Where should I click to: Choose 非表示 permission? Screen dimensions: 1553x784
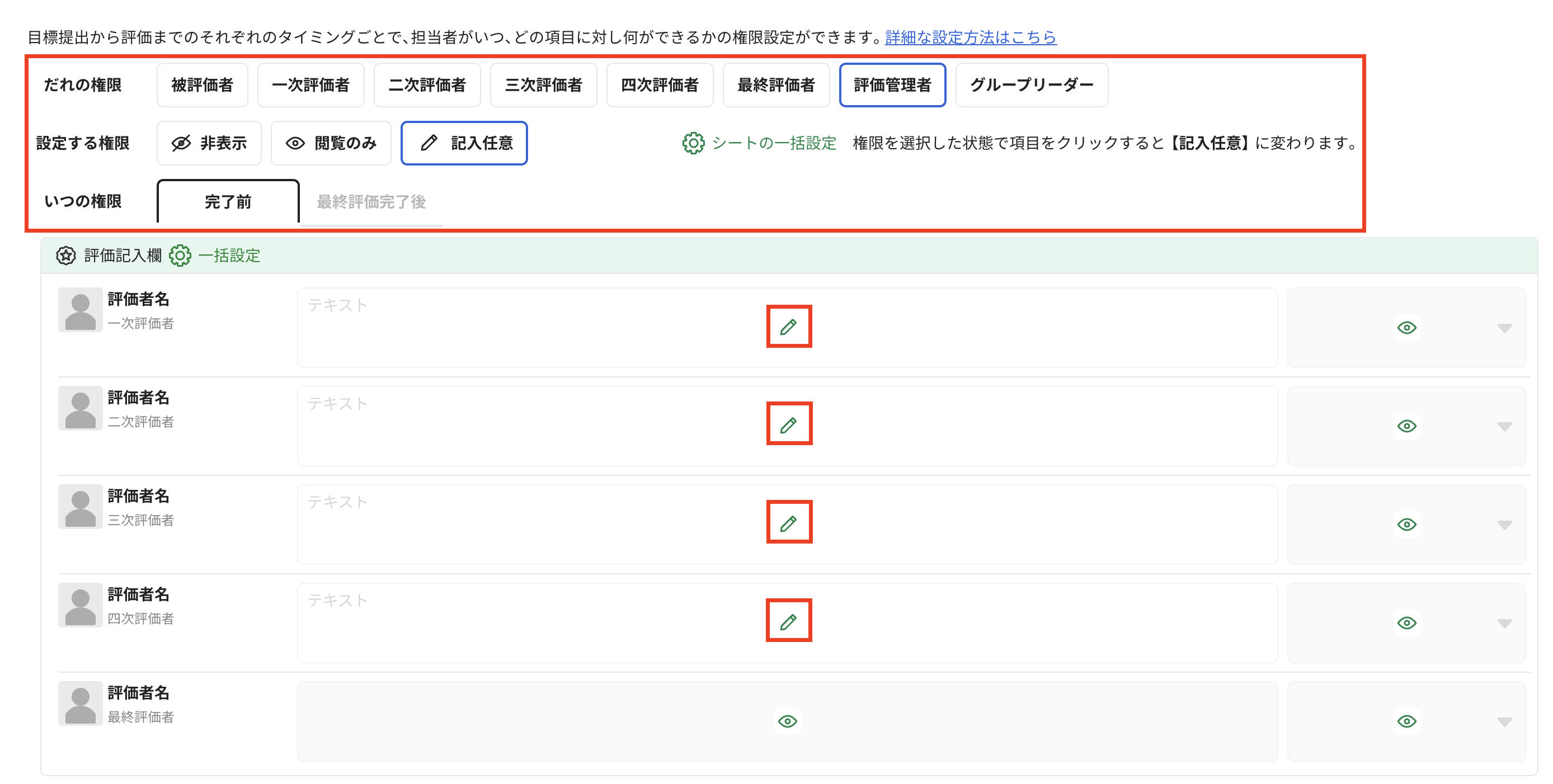click(209, 143)
